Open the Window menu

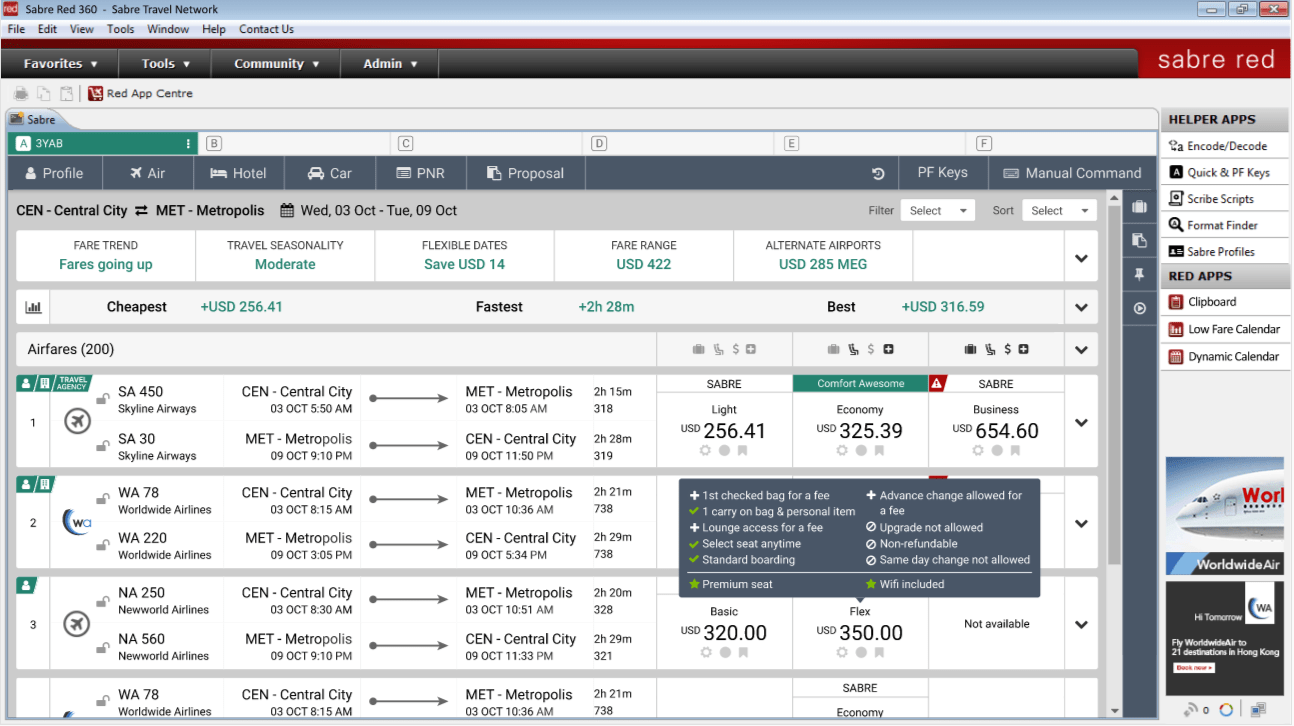point(168,29)
